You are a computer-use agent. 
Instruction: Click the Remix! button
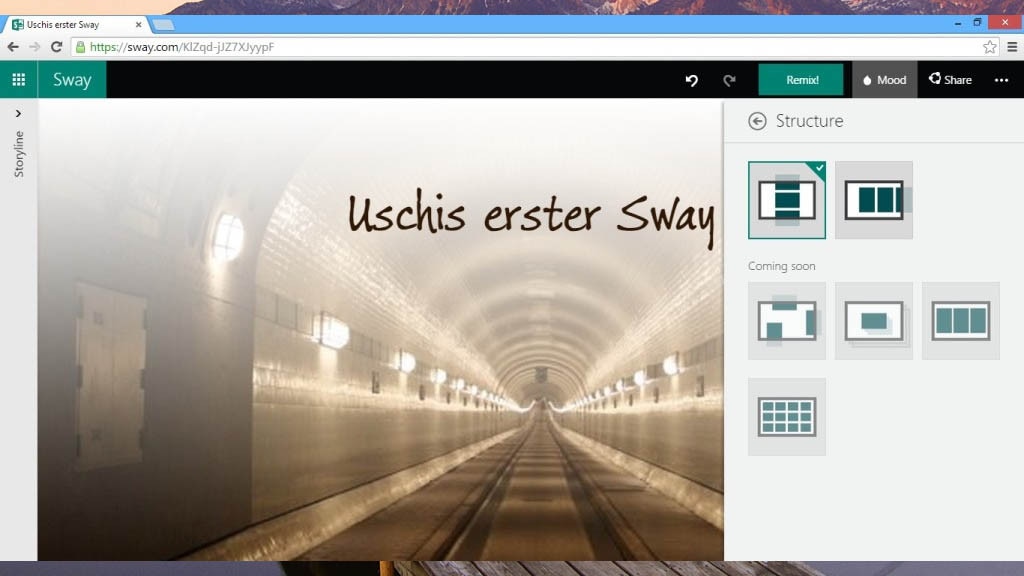point(801,80)
